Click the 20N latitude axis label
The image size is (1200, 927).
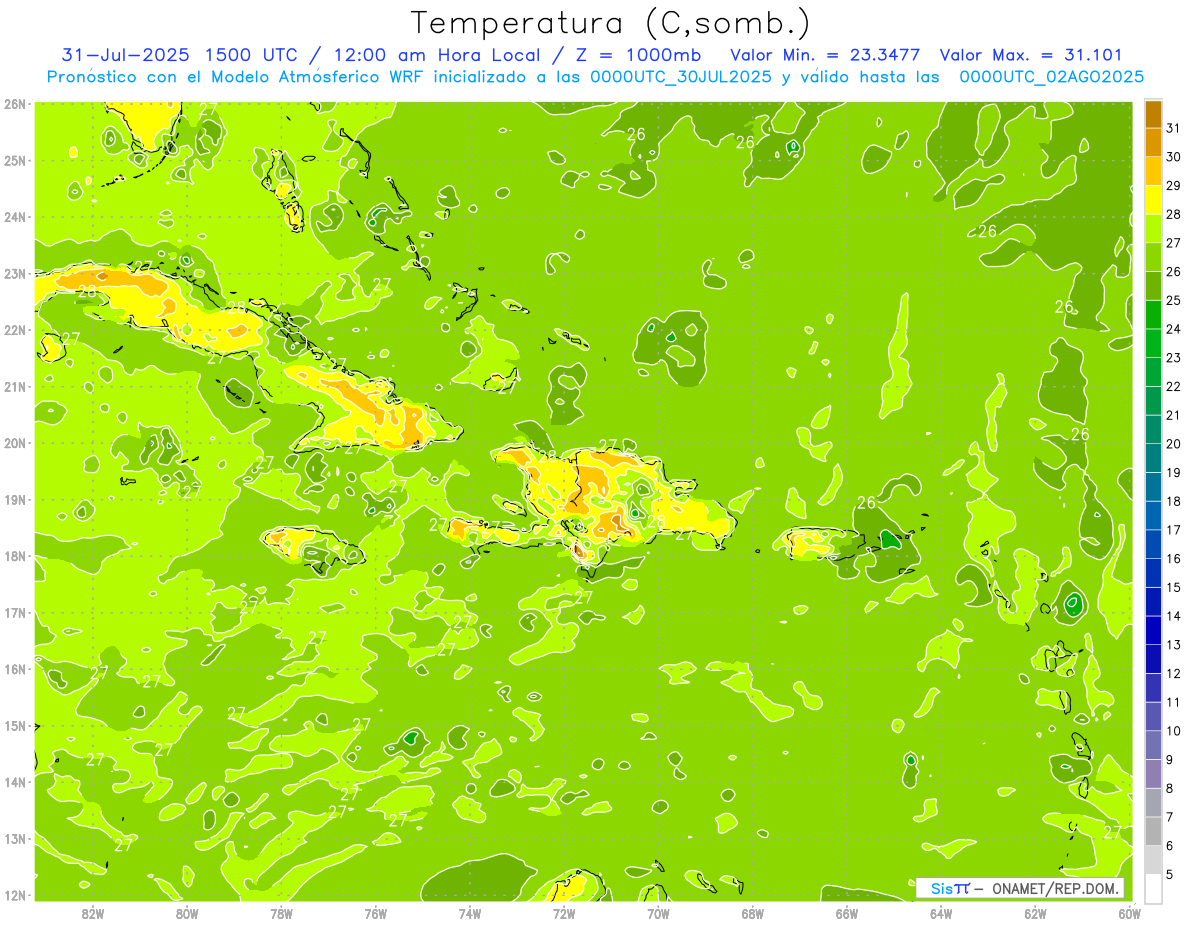pyautogui.click(x=16, y=443)
